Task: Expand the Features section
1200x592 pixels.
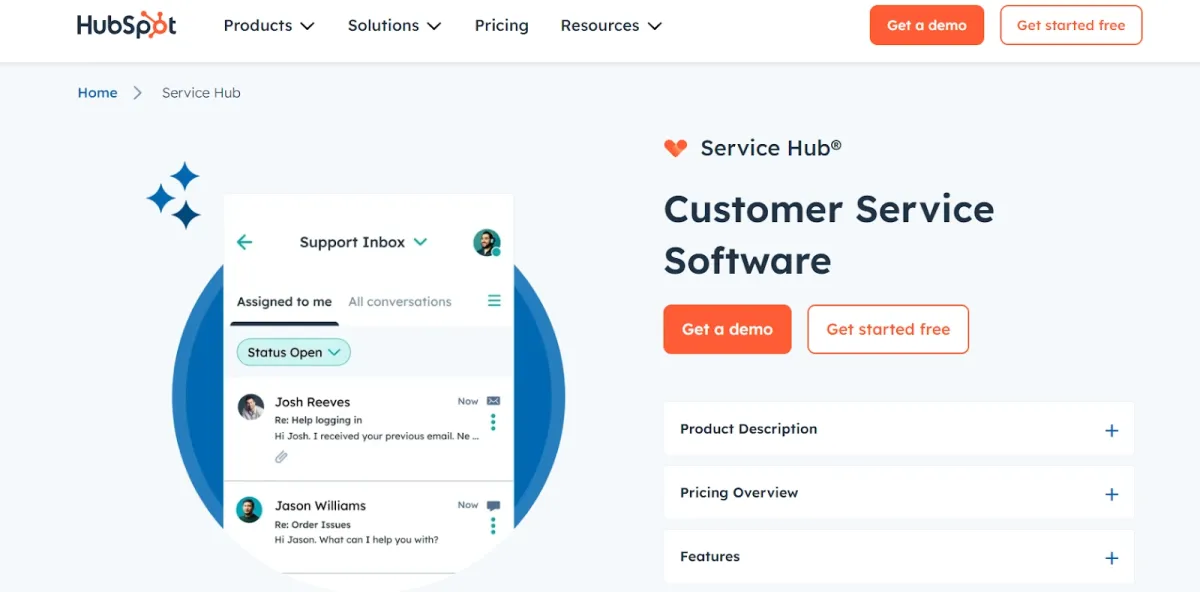Action: (899, 557)
